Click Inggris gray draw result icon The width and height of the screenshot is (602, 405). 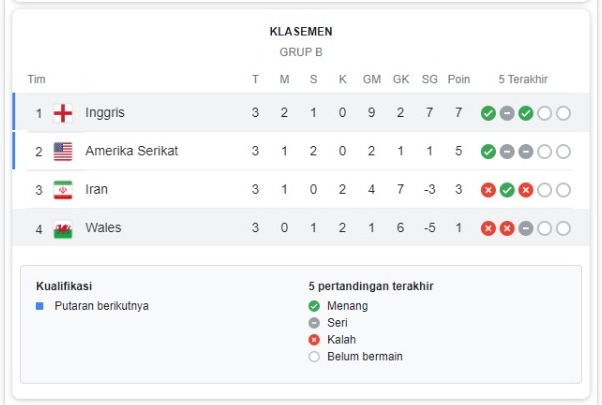pos(507,113)
